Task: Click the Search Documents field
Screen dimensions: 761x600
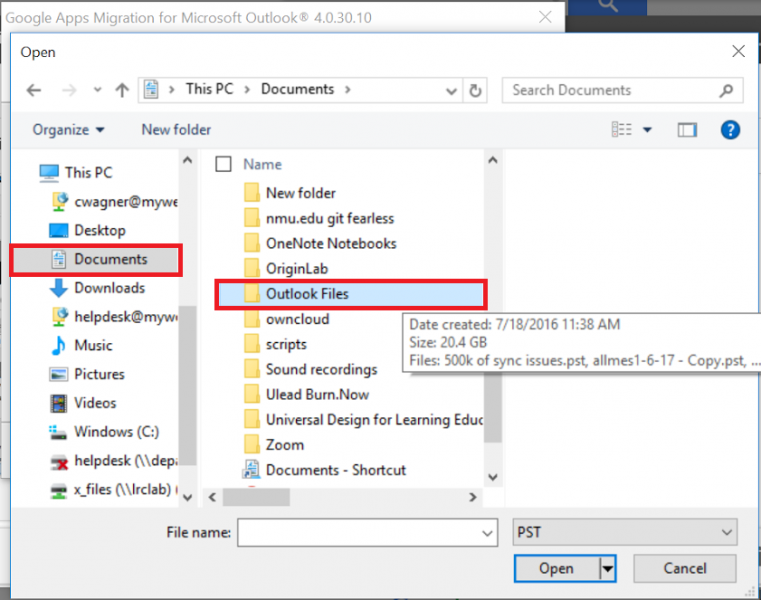Action: [622, 90]
